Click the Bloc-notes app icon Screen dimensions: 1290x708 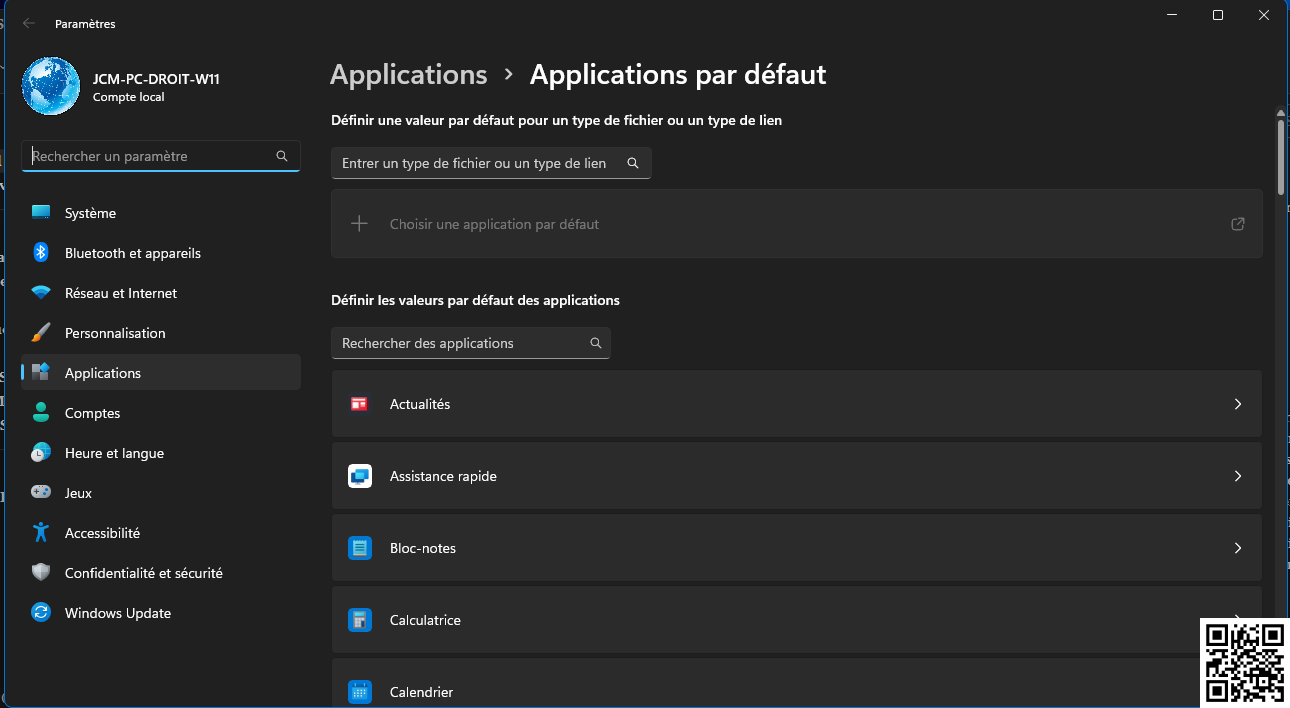pos(359,548)
